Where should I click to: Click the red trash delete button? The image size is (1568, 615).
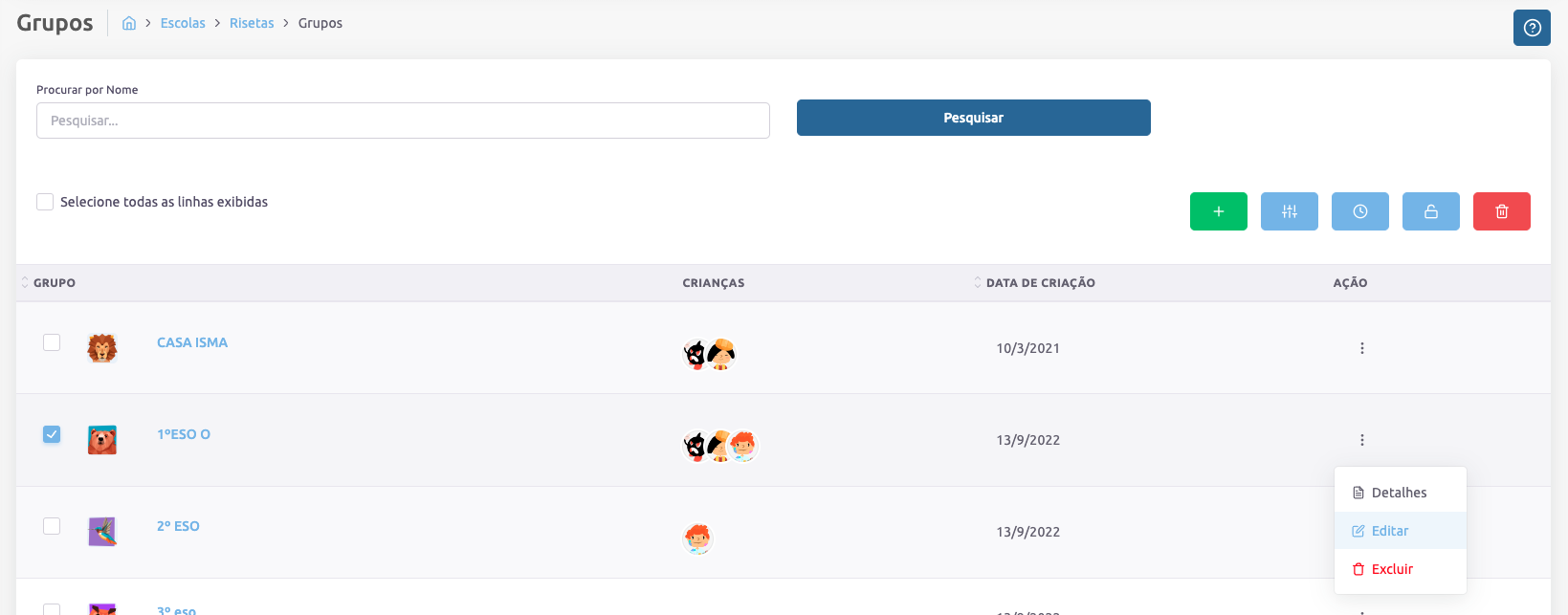click(x=1501, y=211)
